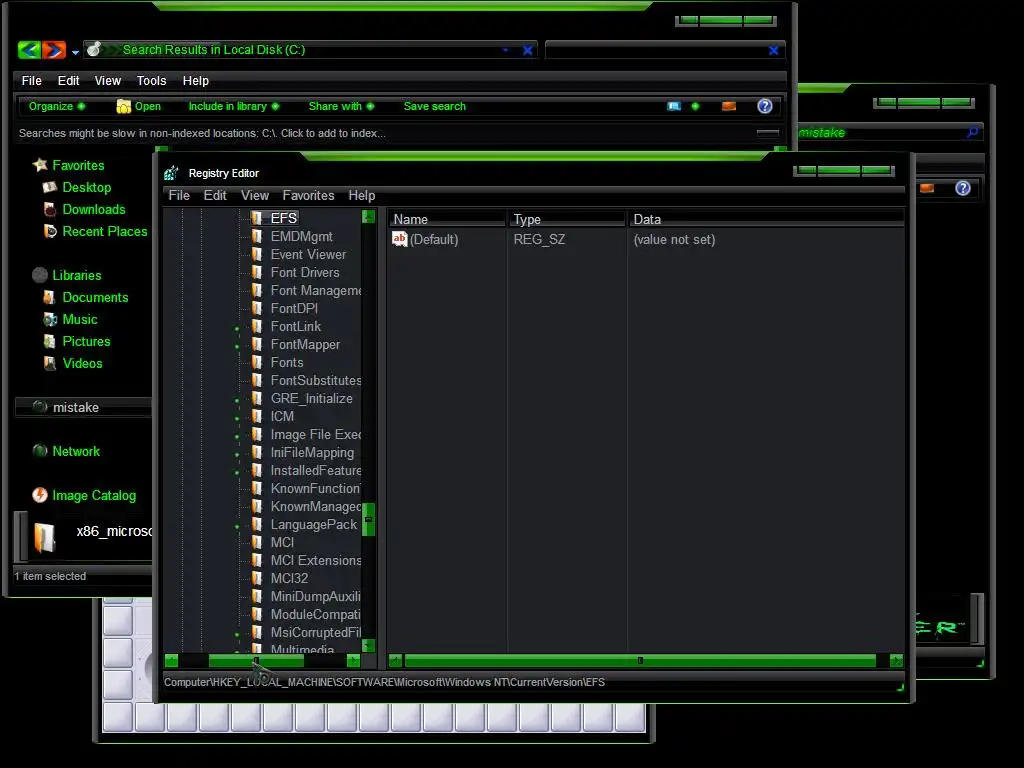Screen dimensions: 1024x768
Task: Click search magnifier in the background mistake window
Action: tap(972, 133)
